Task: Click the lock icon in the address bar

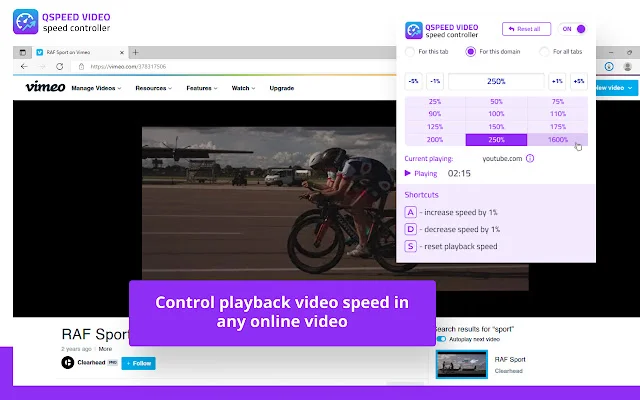Action: click(81, 67)
